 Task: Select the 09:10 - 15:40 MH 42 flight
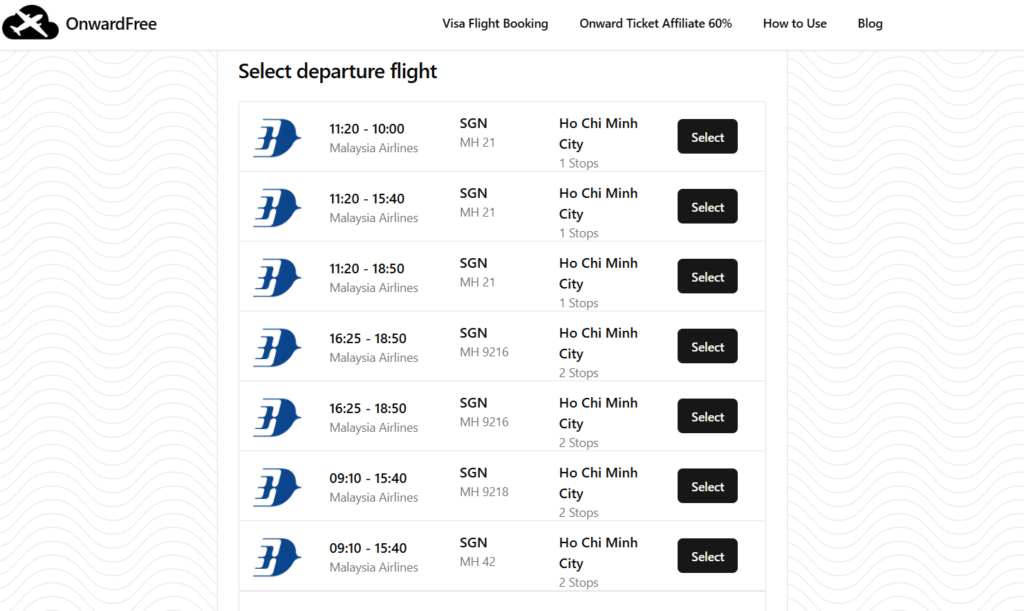(x=707, y=556)
